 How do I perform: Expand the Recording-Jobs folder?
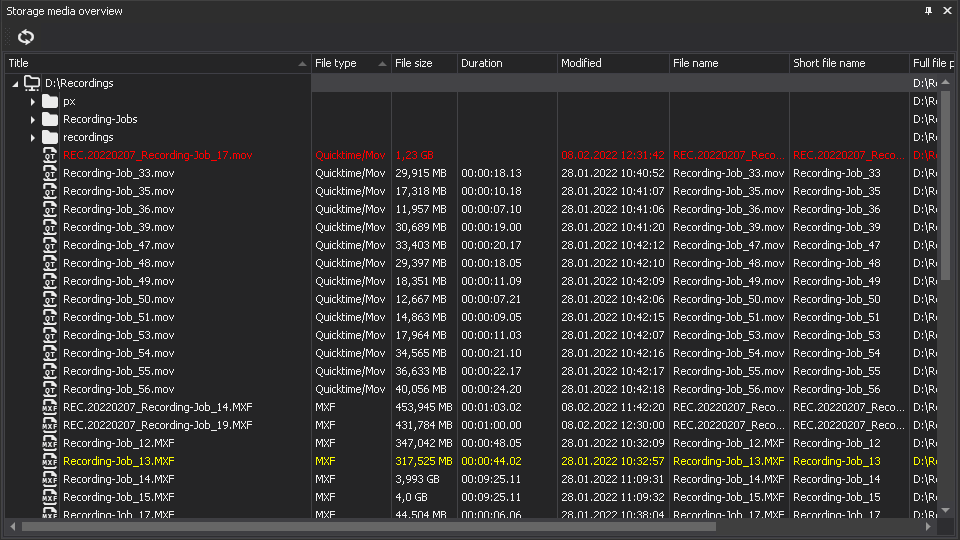(x=33, y=119)
